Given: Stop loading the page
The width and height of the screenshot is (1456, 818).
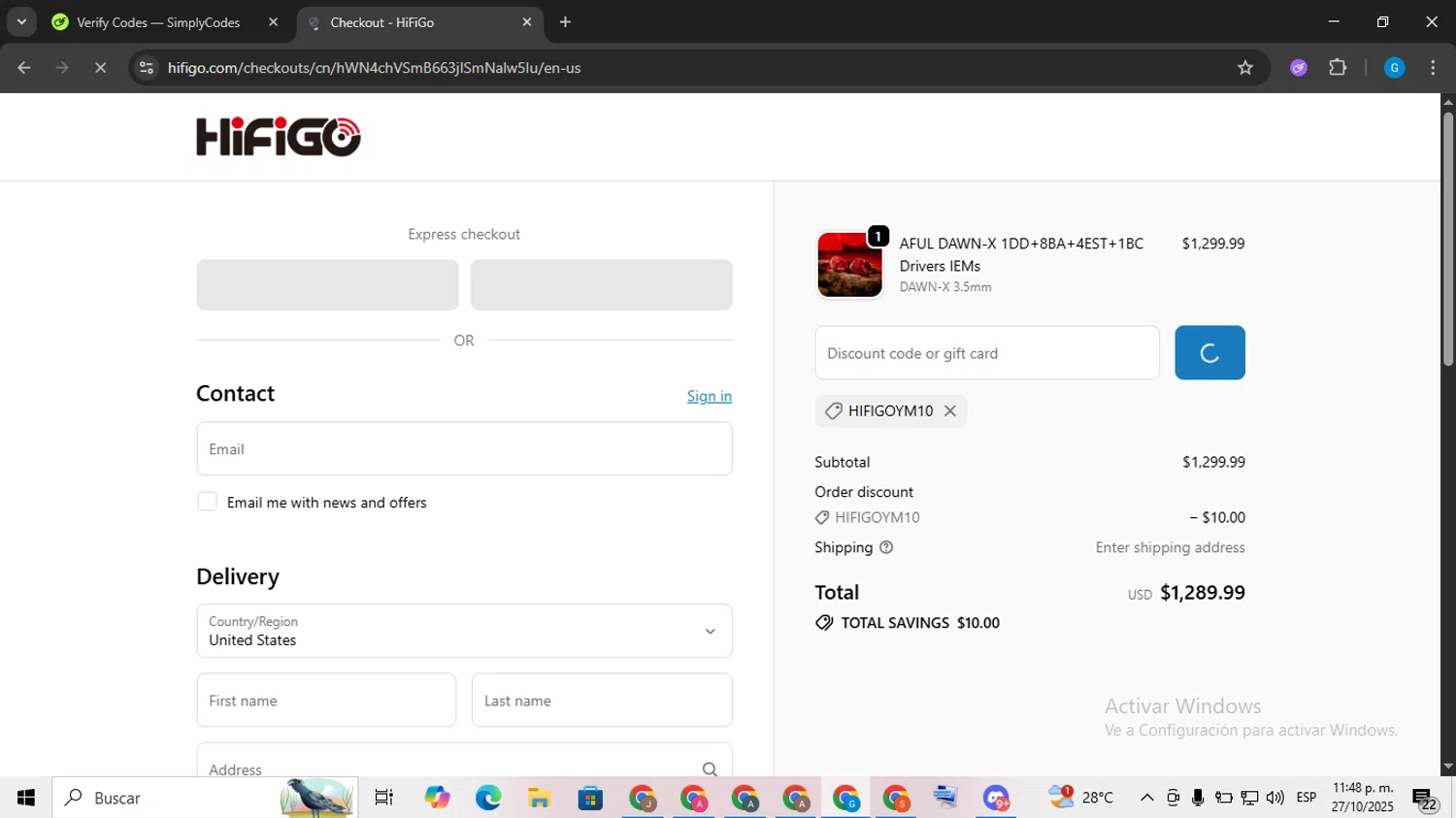Looking at the screenshot, I should (x=100, y=68).
